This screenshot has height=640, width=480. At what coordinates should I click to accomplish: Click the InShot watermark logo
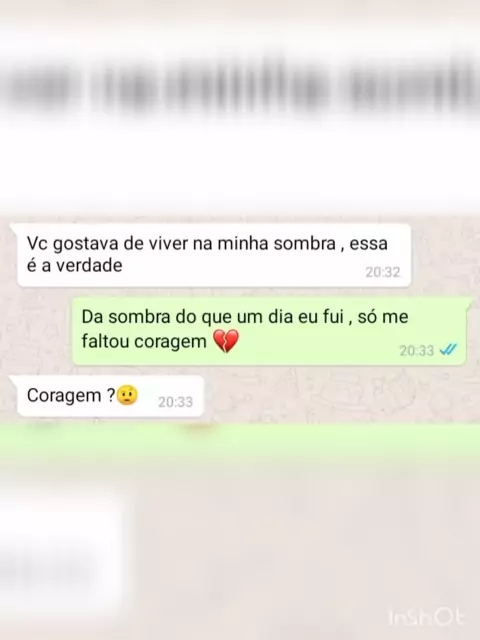coord(427,617)
